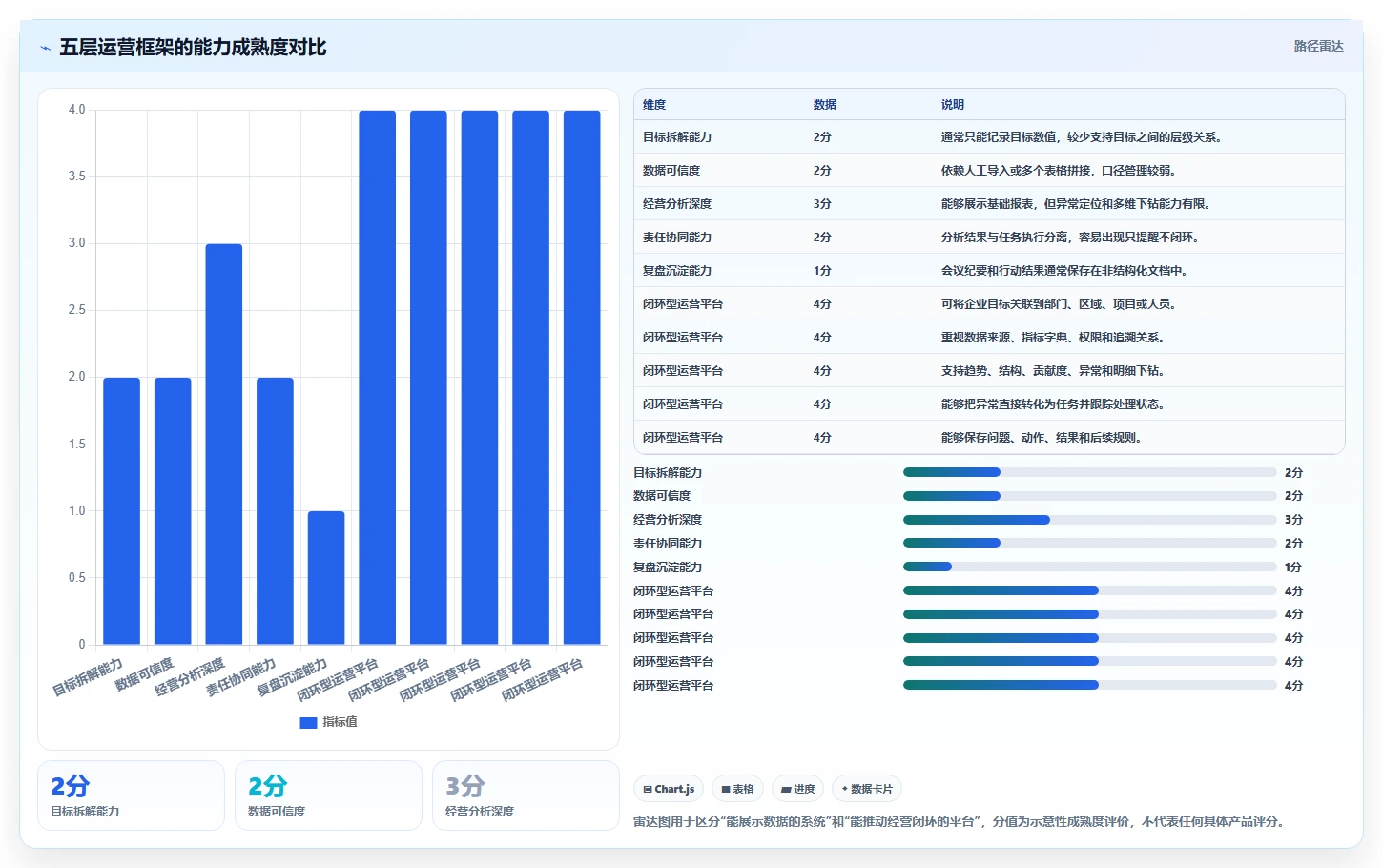The width and height of the screenshot is (1383, 868).
Task: Click the 4.0 y-axis tick label
Action: point(76,110)
